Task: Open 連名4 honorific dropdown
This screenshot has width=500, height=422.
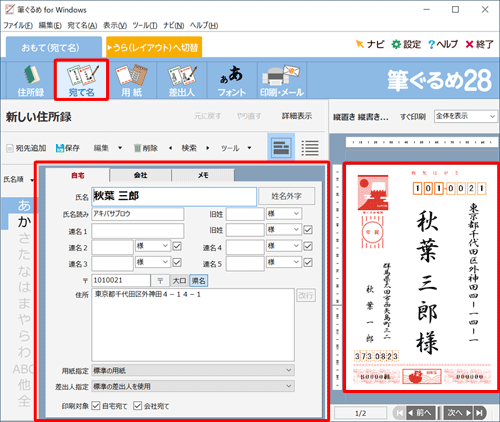Action: (x=284, y=246)
